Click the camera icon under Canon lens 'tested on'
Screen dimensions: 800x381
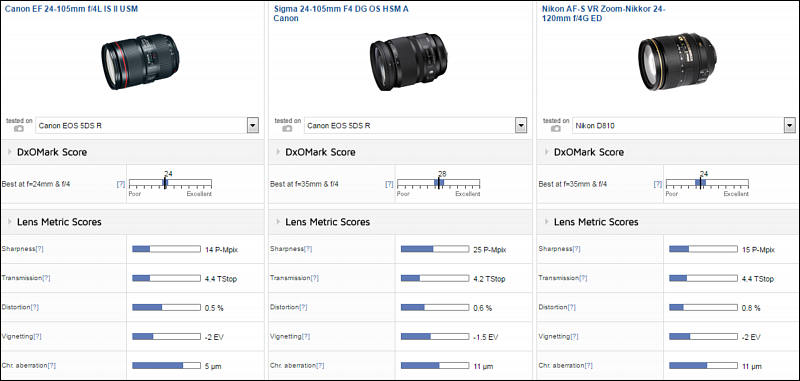19,129
